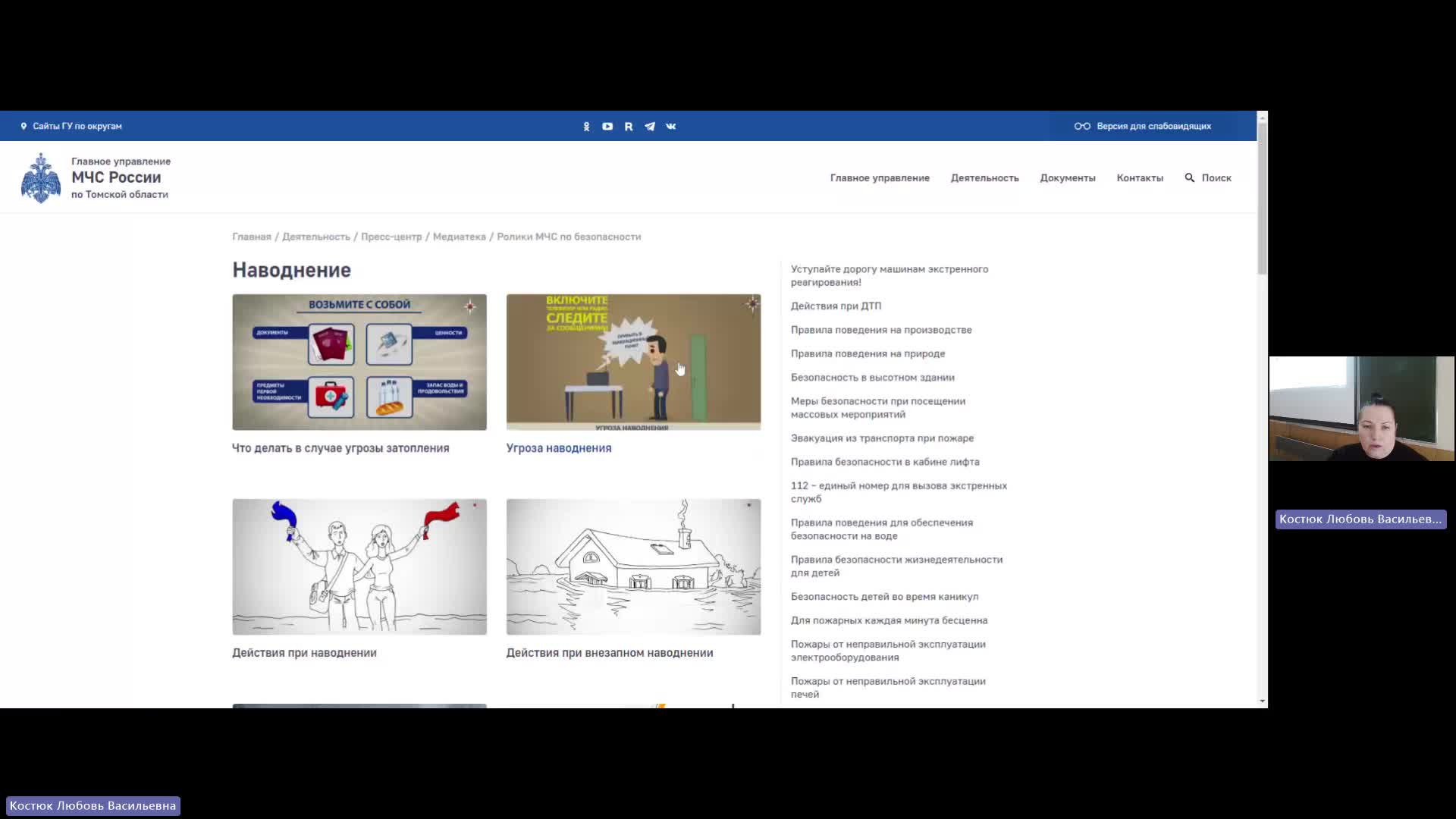Click the Костюк Любовь Васильев... name tag
Screen dimensions: 1456x819
[1360, 519]
